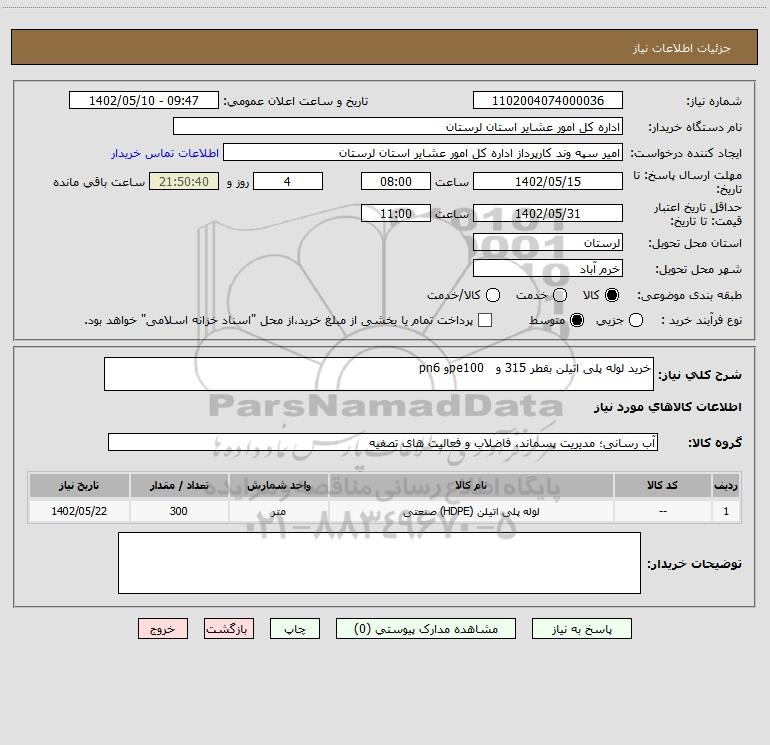The height and width of the screenshot is (745, 770).
Task: Select the کالا/خدمت radio button
Action: tap(493, 295)
